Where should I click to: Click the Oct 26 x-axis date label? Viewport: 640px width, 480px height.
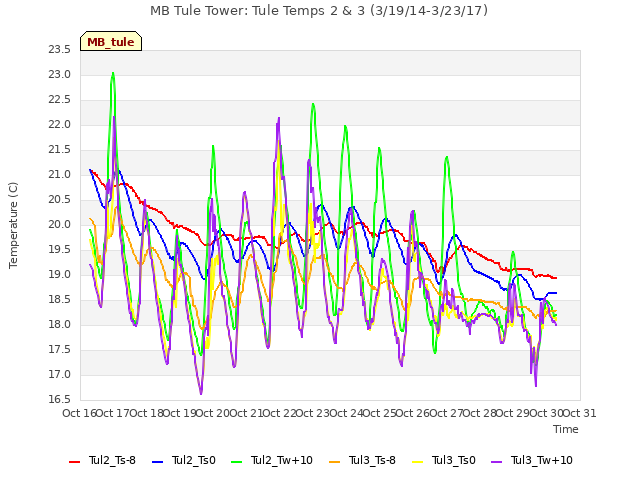413,413
